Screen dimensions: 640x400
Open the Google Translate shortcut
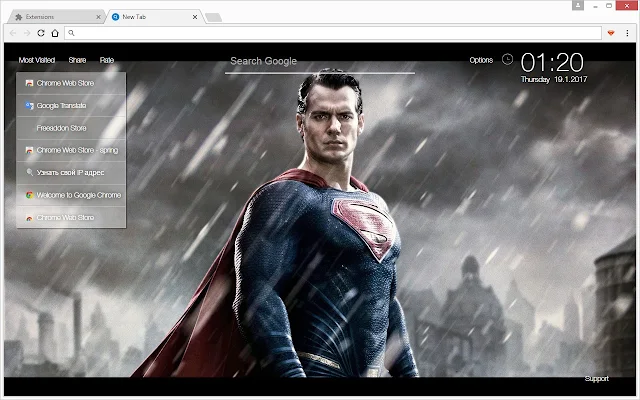click(71, 106)
